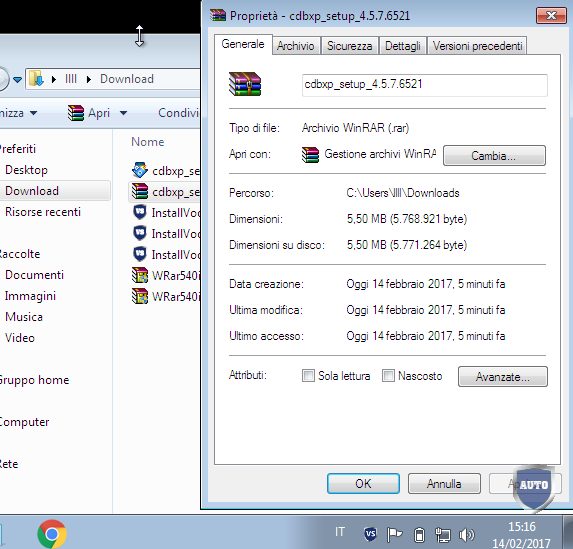Select the second WRar540 installer icon
The height and width of the screenshot is (549, 573).
coord(140,296)
